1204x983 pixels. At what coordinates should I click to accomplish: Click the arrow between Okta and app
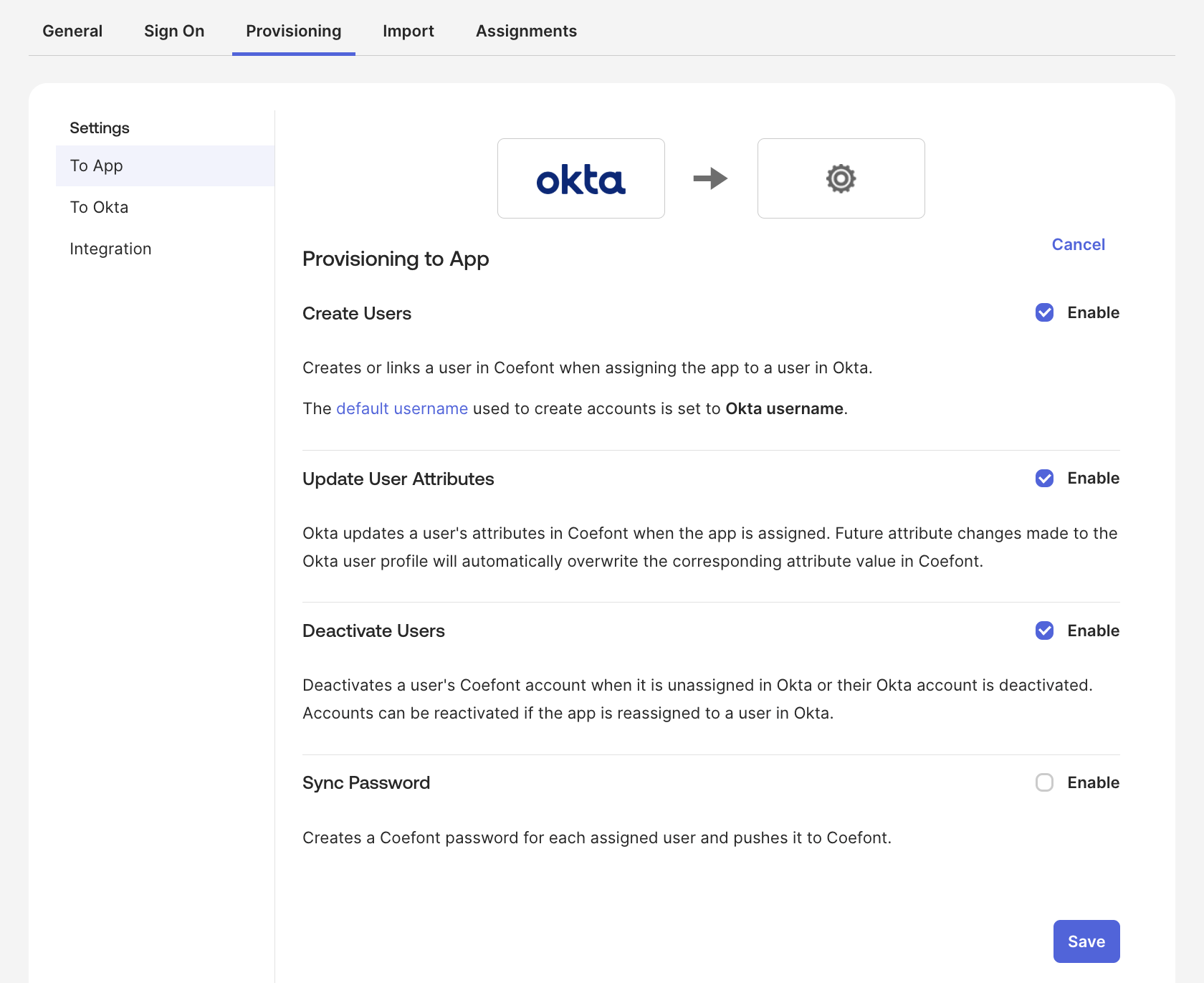coord(711,178)
